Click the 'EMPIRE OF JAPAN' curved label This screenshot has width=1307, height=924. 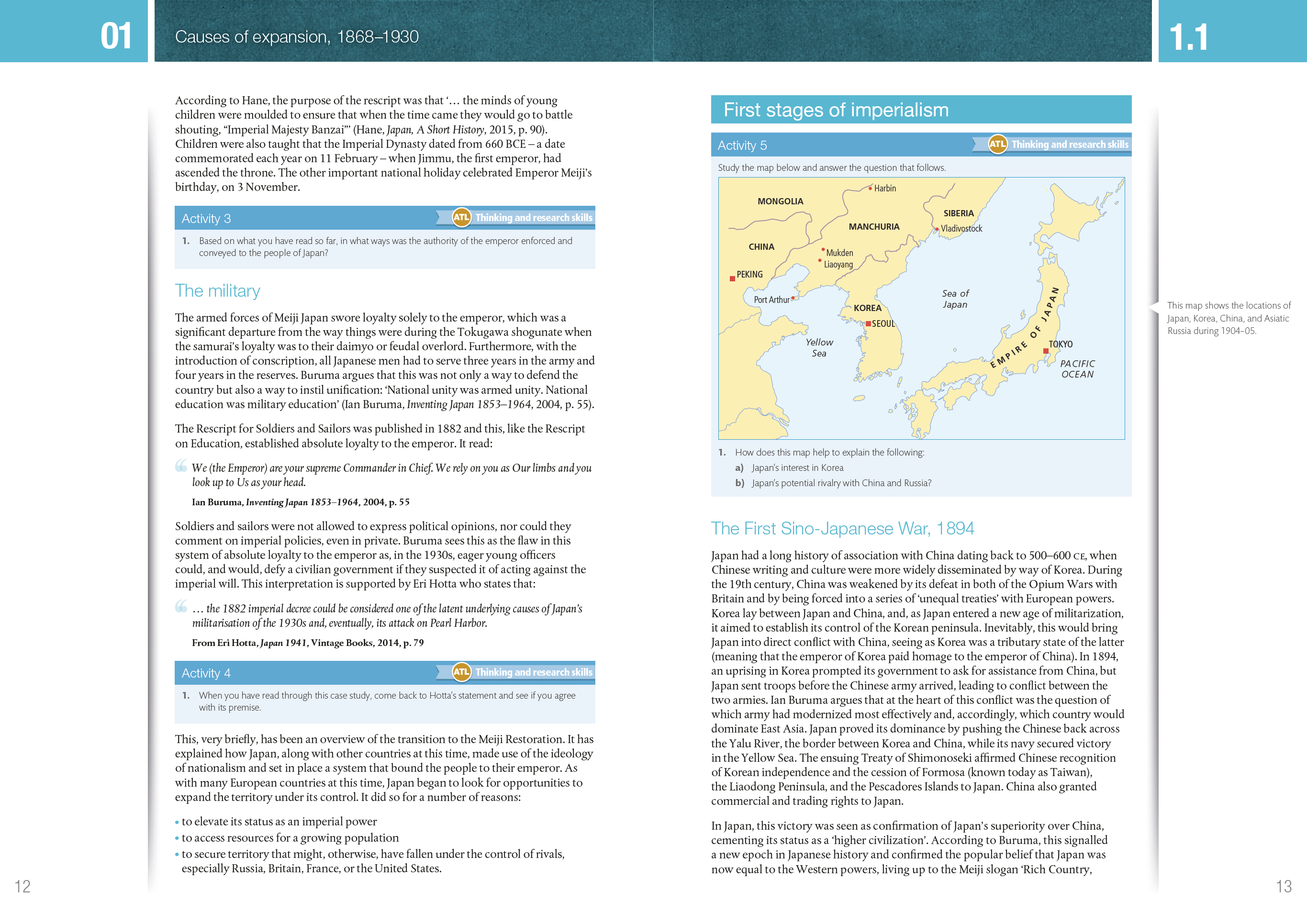(1025, 327)
